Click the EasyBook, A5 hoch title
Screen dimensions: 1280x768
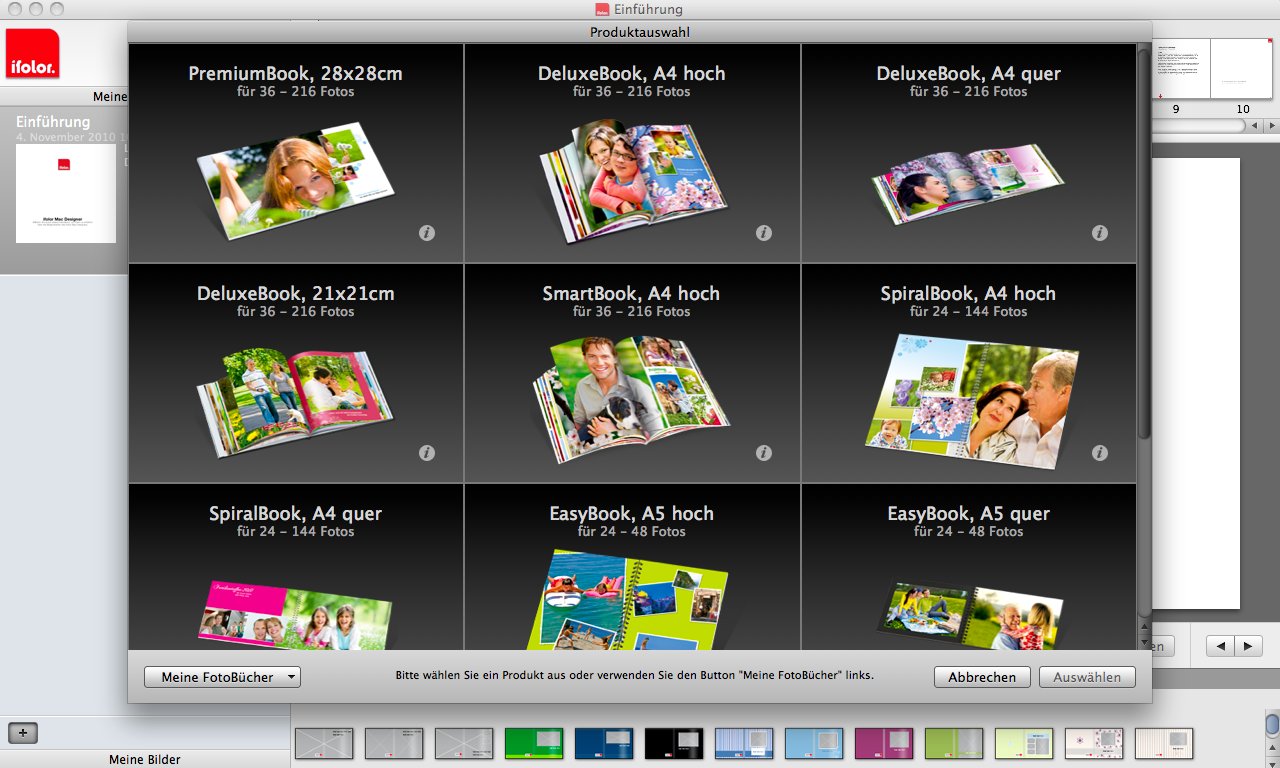(632, 513)
